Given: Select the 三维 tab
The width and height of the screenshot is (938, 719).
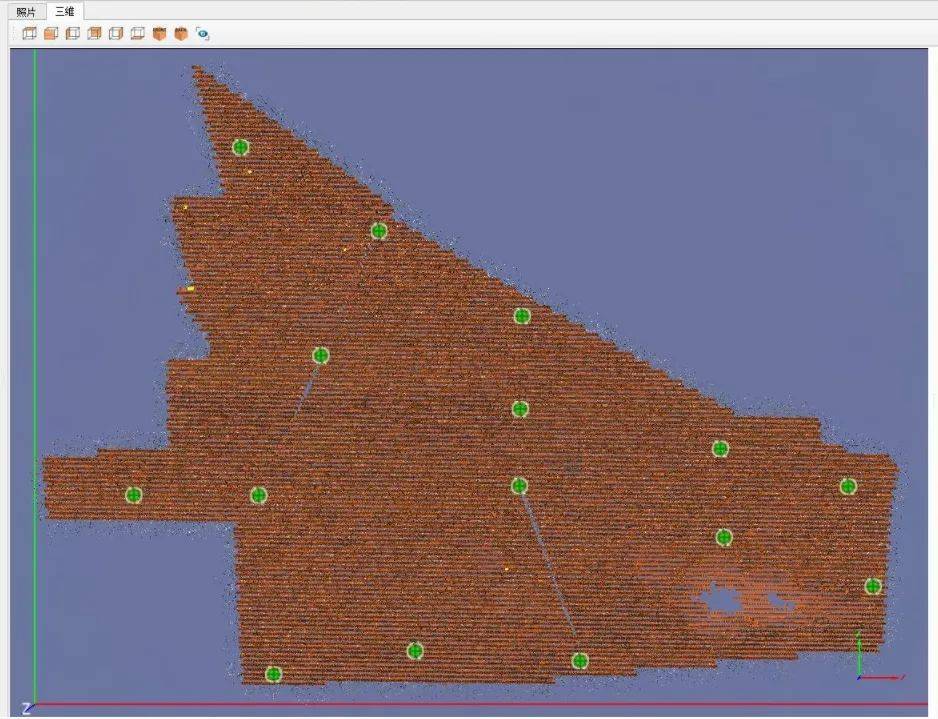Looking at the screenshot, I should [x=65, y=11].
